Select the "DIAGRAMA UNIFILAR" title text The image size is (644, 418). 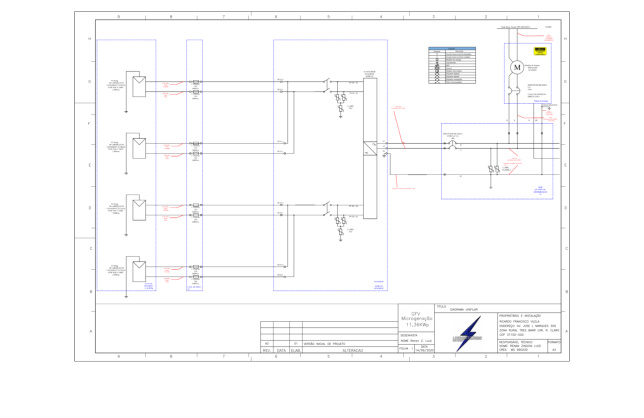coord(464,309)
